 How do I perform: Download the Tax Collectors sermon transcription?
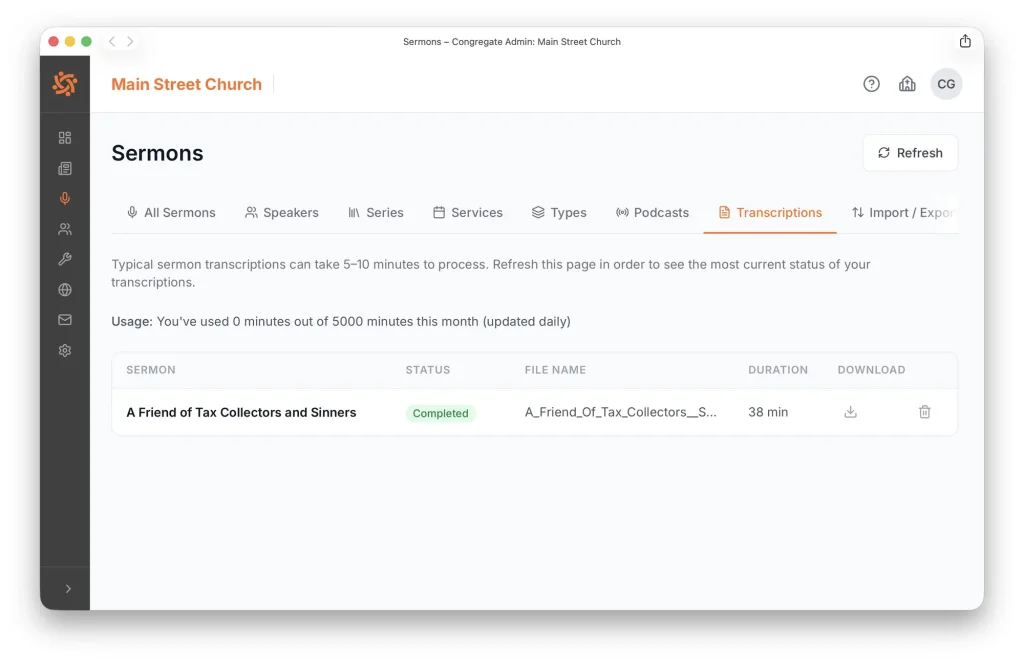tap(850, 412)
